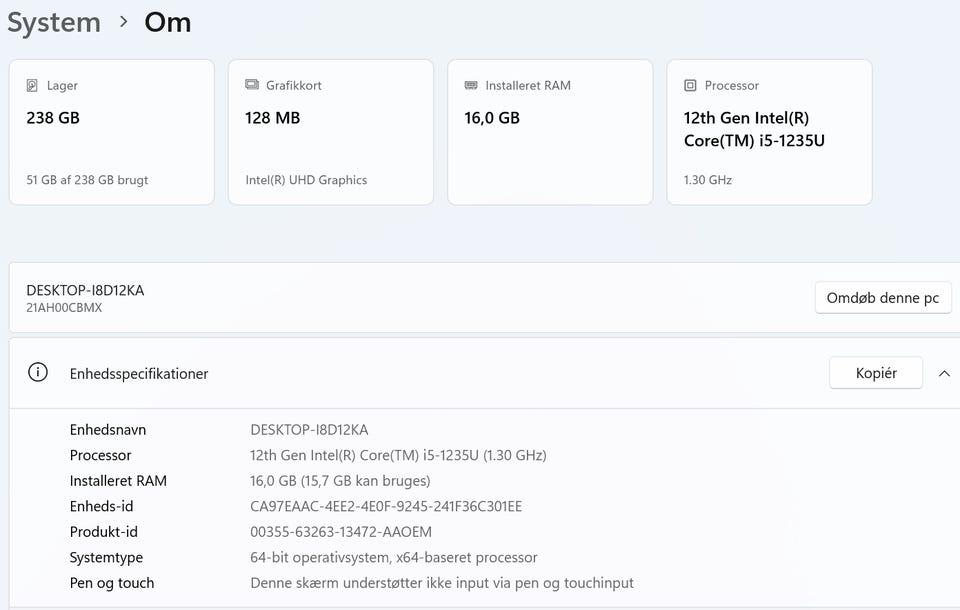Select the Produkt-id value text

[340, 532]
